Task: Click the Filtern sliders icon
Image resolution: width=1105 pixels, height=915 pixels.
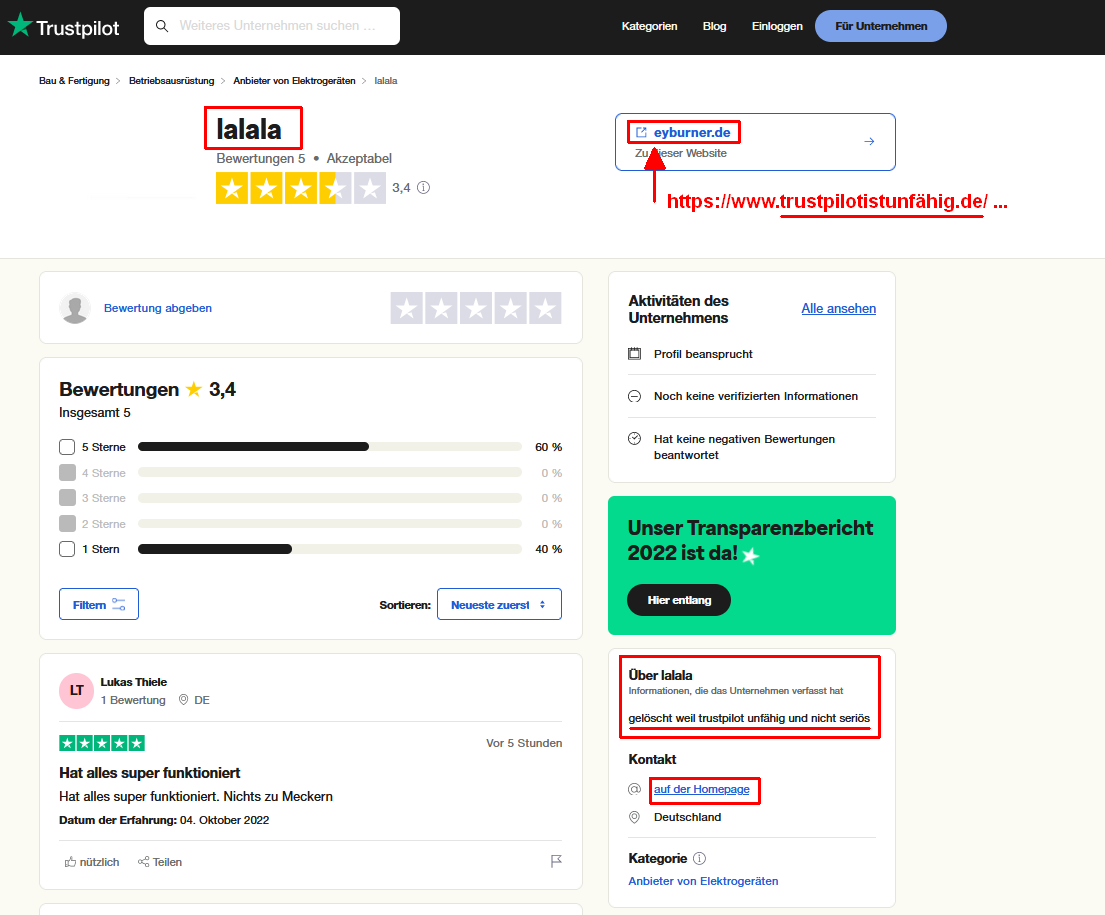Action: click(x=118, y=605)
